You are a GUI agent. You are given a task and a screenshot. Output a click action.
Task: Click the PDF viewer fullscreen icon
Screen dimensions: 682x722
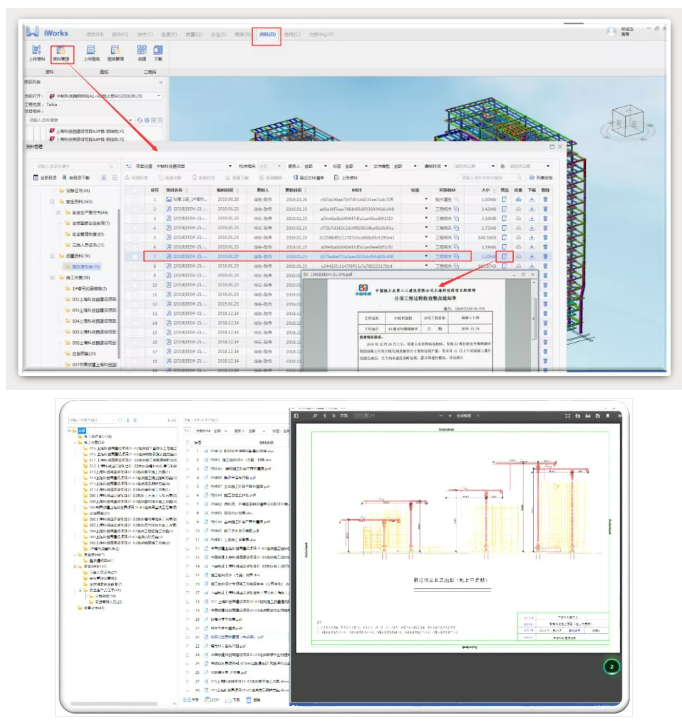click(567, 416)
